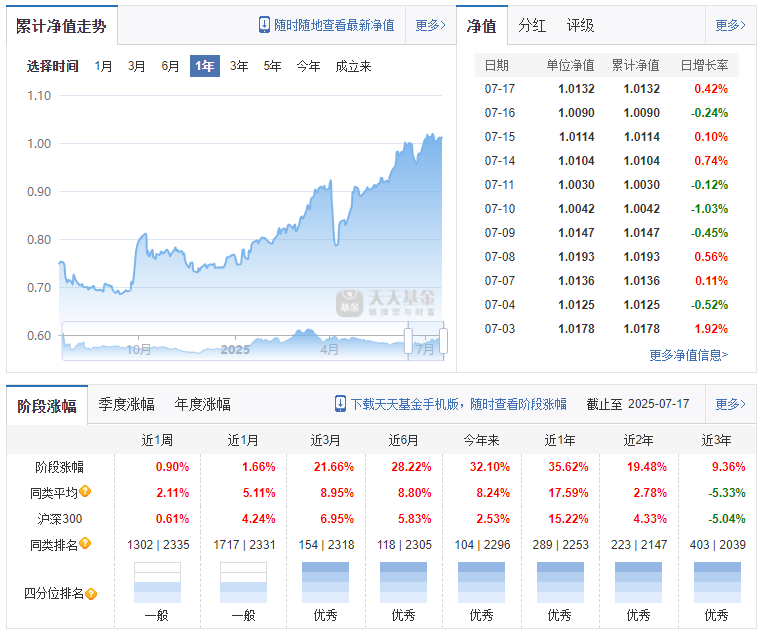This screenshot has width=762, height=634.
Task: Open the 随时随地查看最新净值 link
Action: click(334, 25)
